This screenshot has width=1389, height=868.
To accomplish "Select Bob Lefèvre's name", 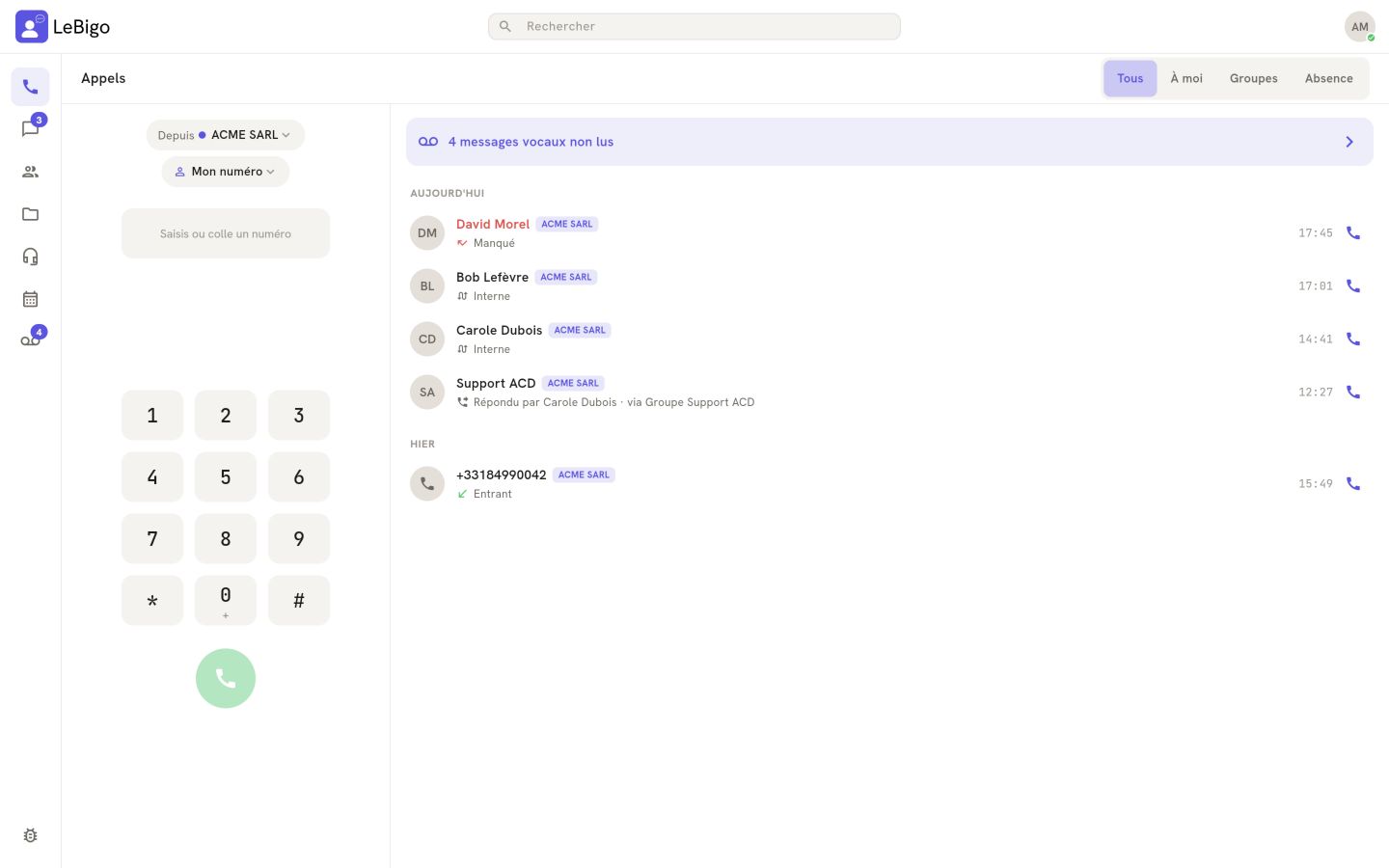I will click(x=492, y=277).
